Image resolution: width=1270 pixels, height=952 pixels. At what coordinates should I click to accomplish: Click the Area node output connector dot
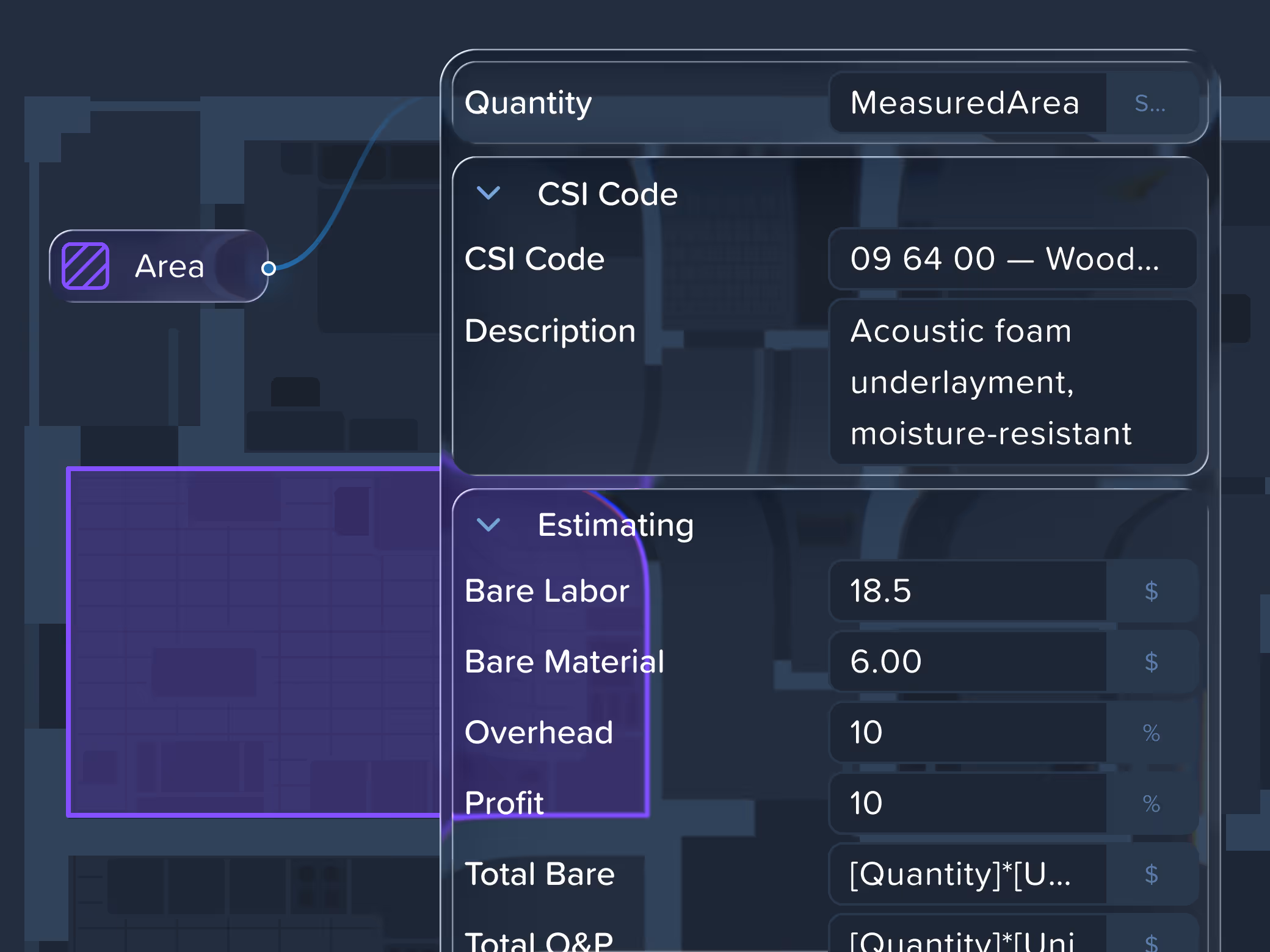[268, 268]
